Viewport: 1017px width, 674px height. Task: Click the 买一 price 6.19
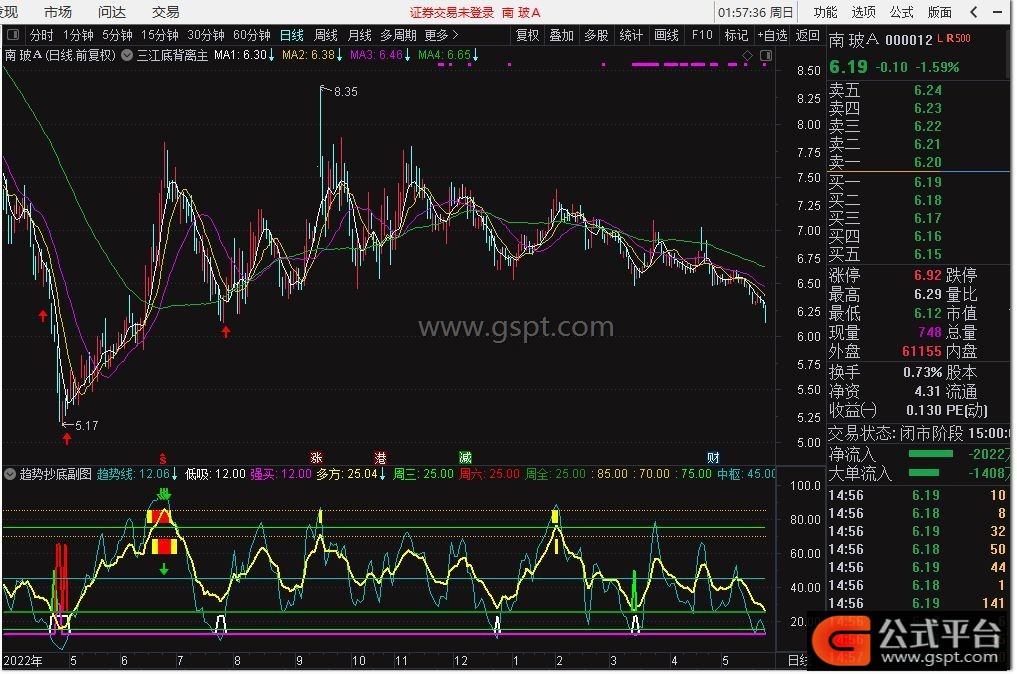[927, 182]
